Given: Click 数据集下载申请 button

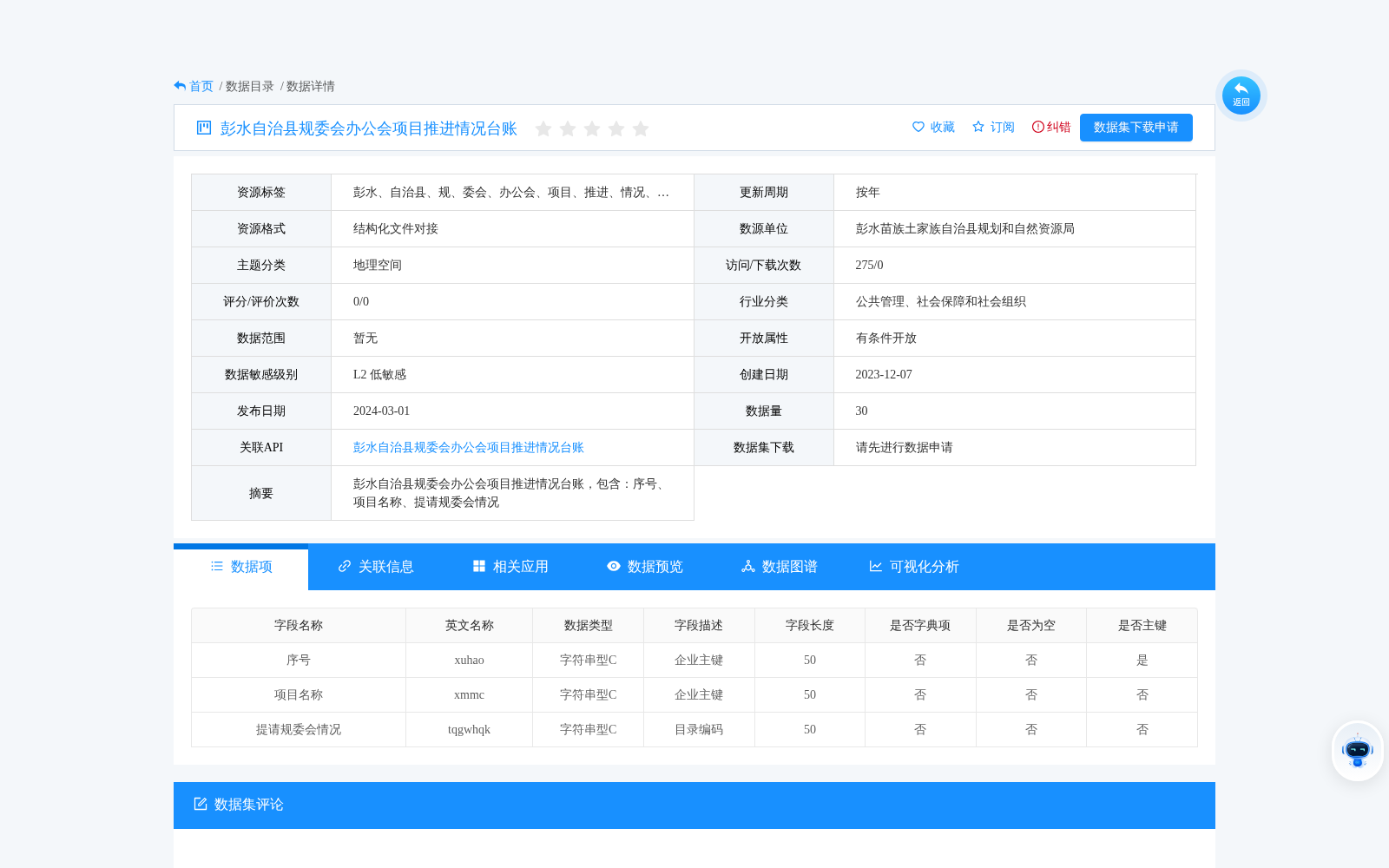Looking at the screenshot, I should [1136, 127].
